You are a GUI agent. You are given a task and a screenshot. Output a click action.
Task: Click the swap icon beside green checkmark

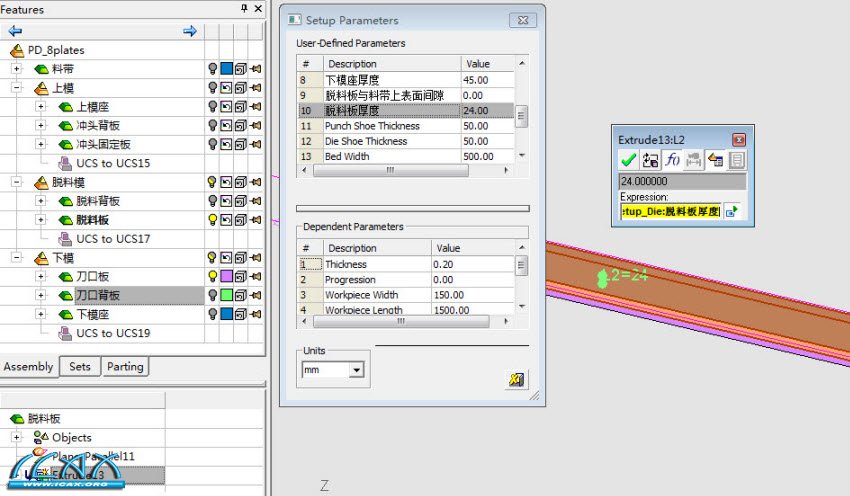(x=650, y=160)
